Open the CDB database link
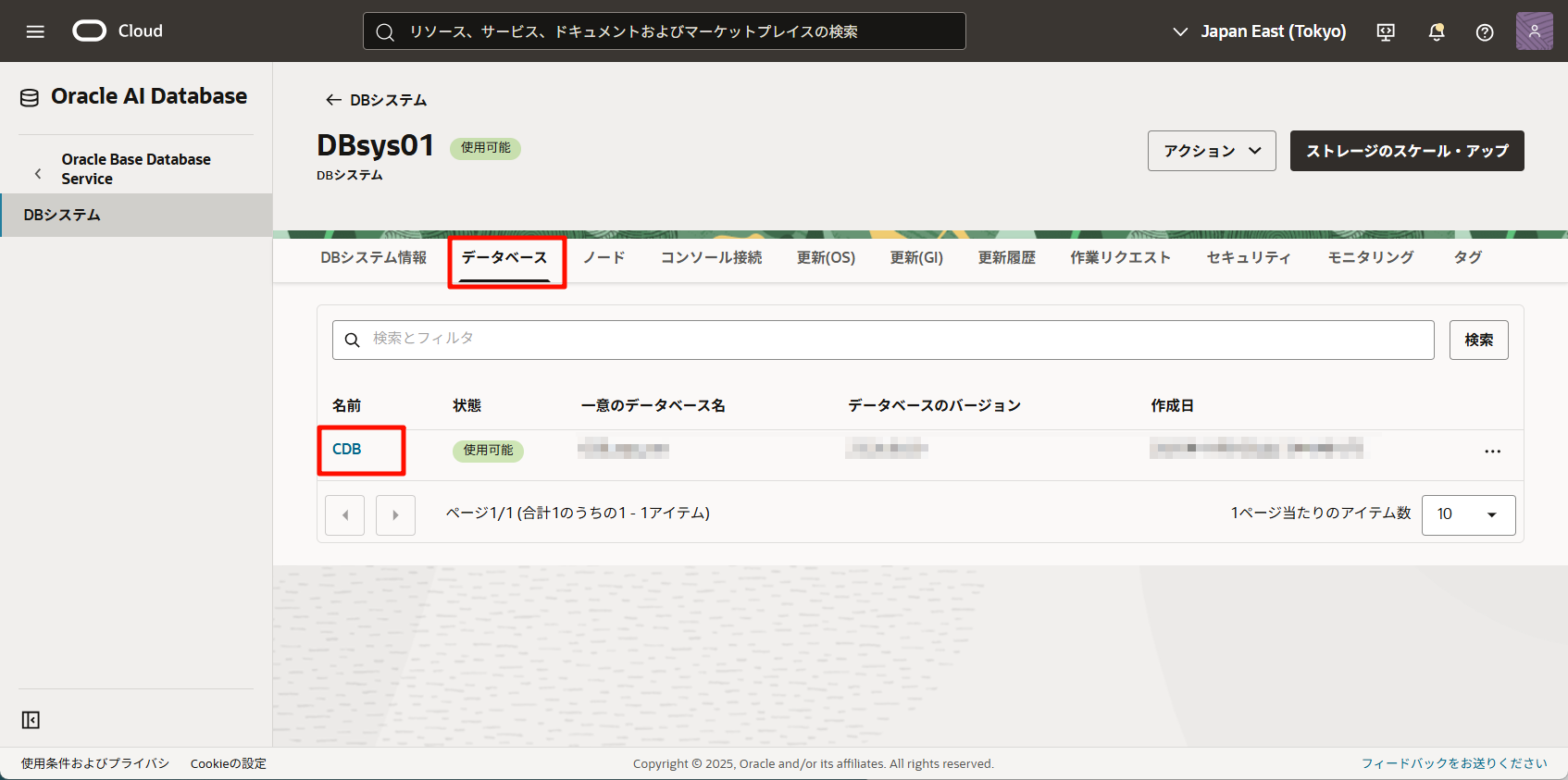This screenshot has width=1568, height=780. click(x=346, y=449)
